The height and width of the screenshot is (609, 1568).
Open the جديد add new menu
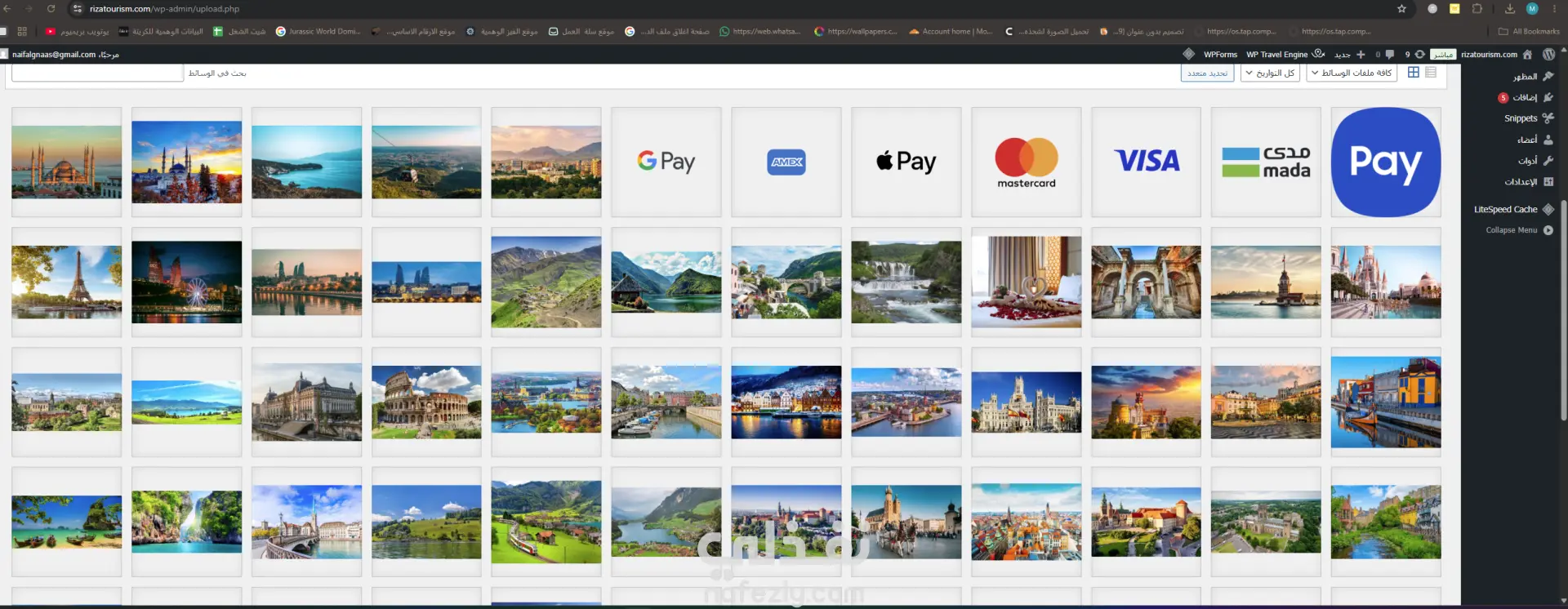(1350, 55)
